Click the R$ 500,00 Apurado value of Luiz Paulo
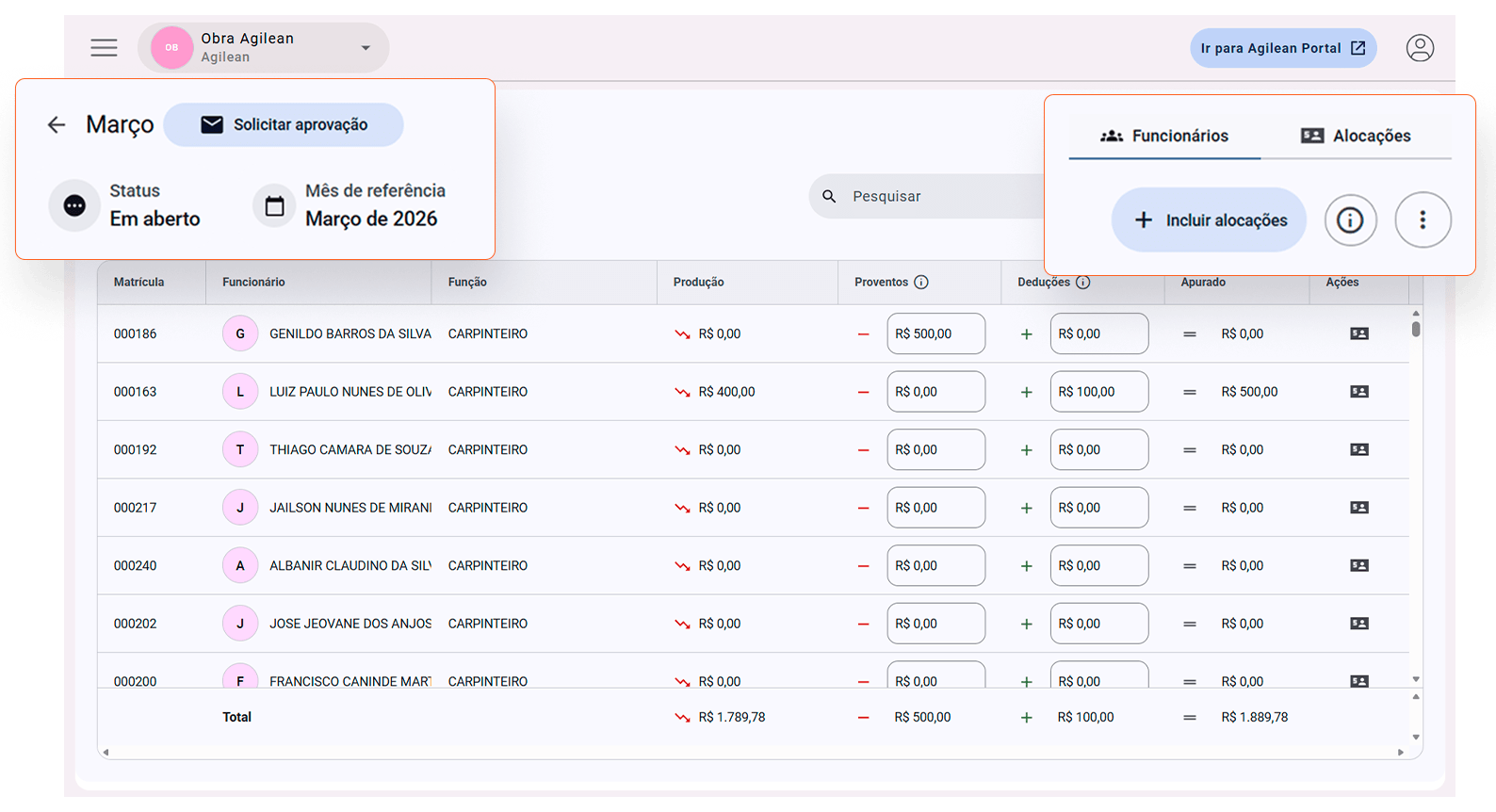 (1249, 392)
